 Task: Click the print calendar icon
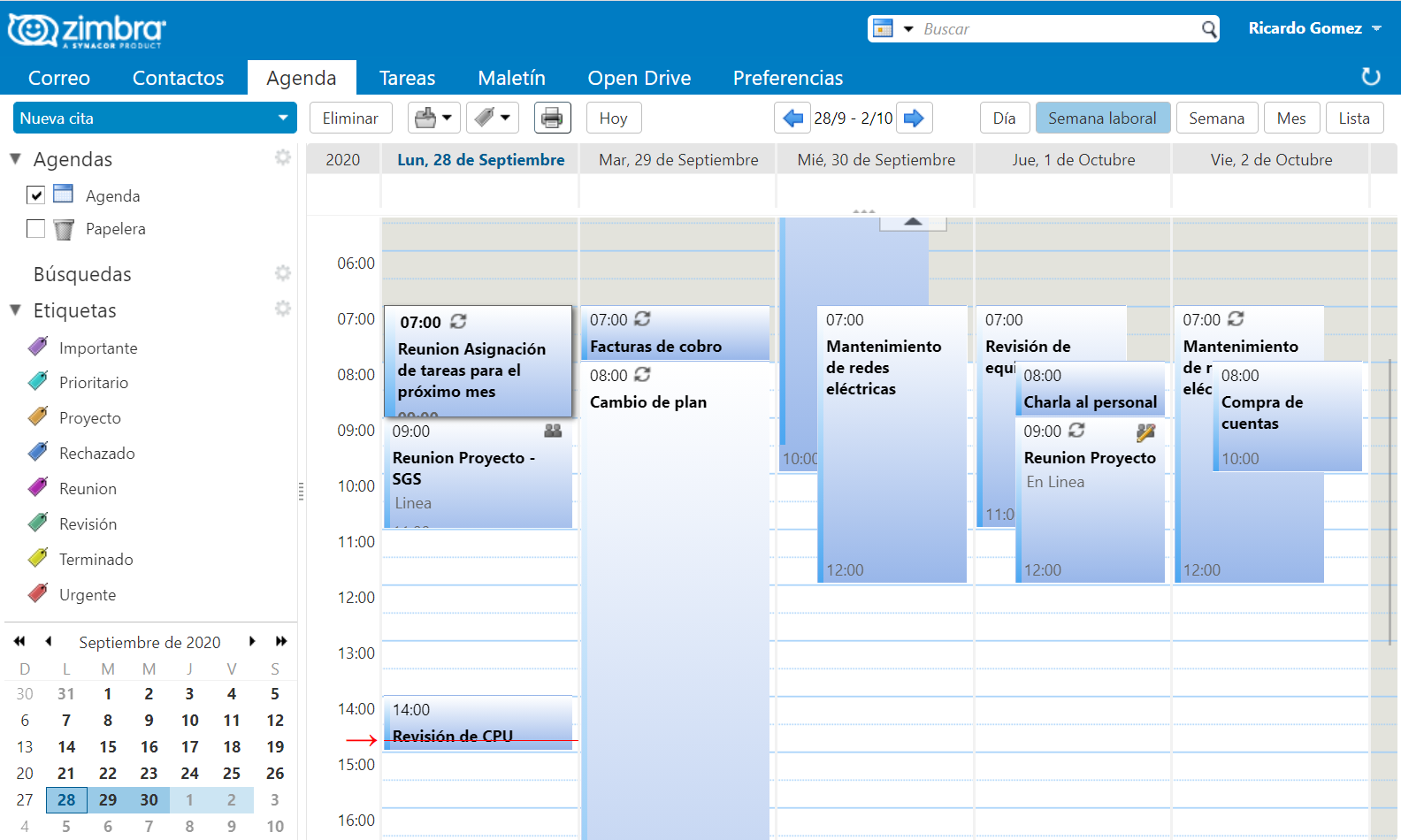[552, 118]
